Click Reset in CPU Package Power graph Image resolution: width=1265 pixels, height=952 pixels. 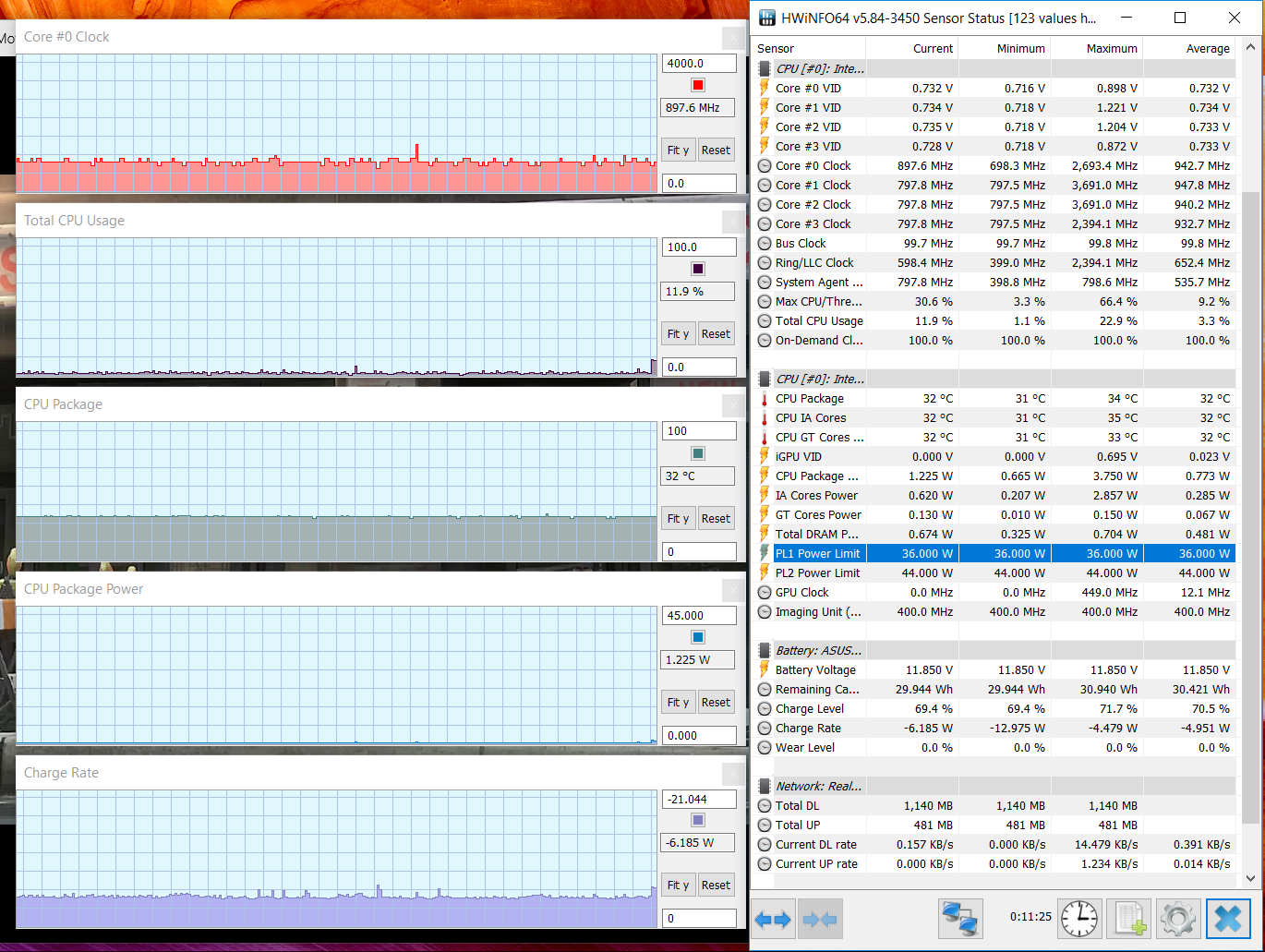point(716,703)
